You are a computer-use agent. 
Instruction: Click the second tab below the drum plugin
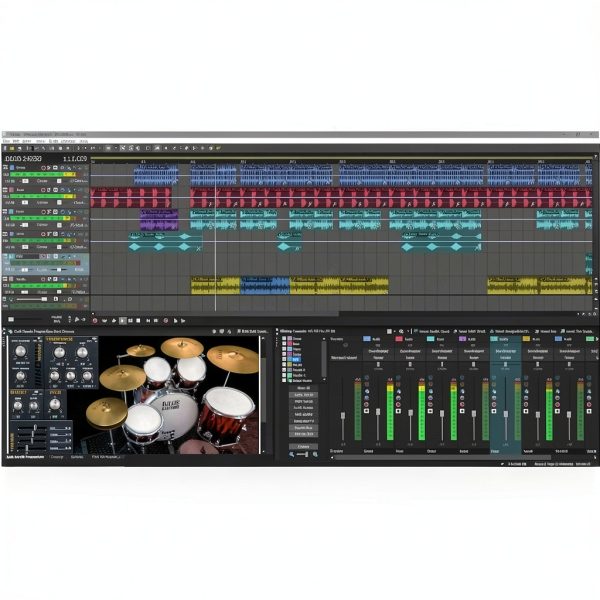[57, 457]
